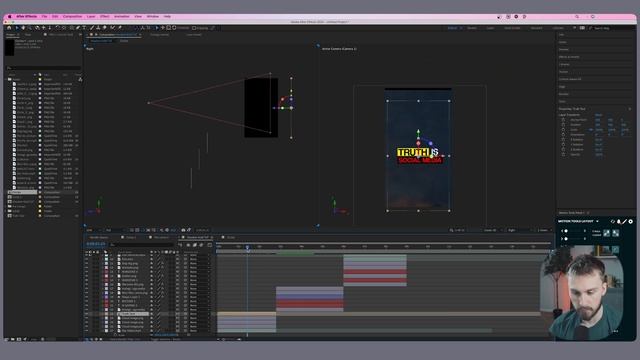Select the Clone Stamp tool
This screenshot has width=640, height=360.
98,28
